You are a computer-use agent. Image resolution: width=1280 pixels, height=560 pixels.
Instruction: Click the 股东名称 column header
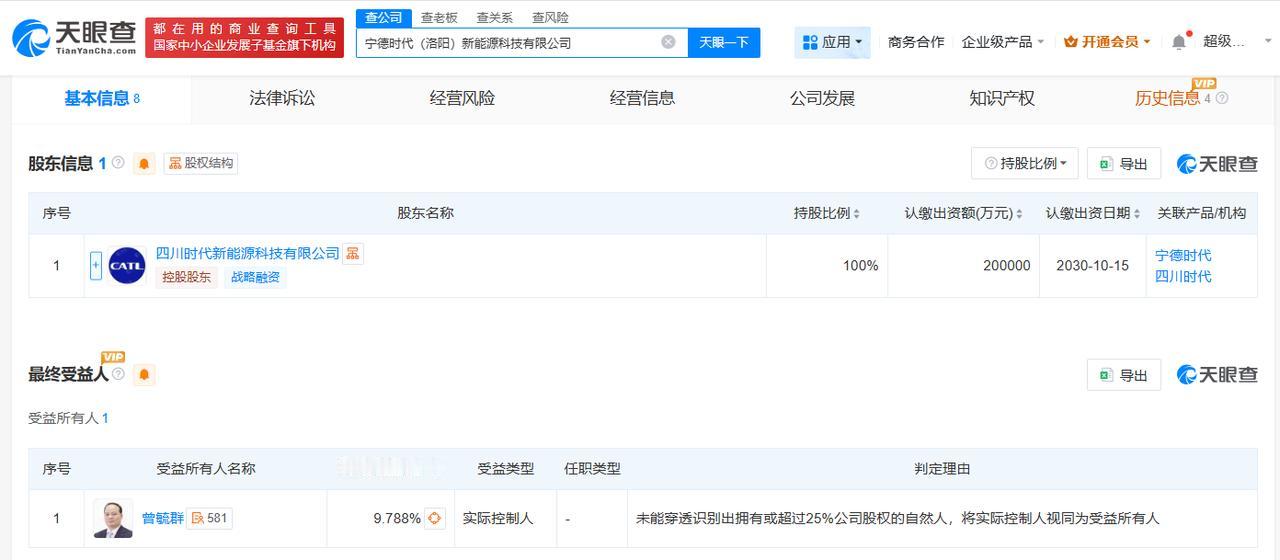[425, 213]
